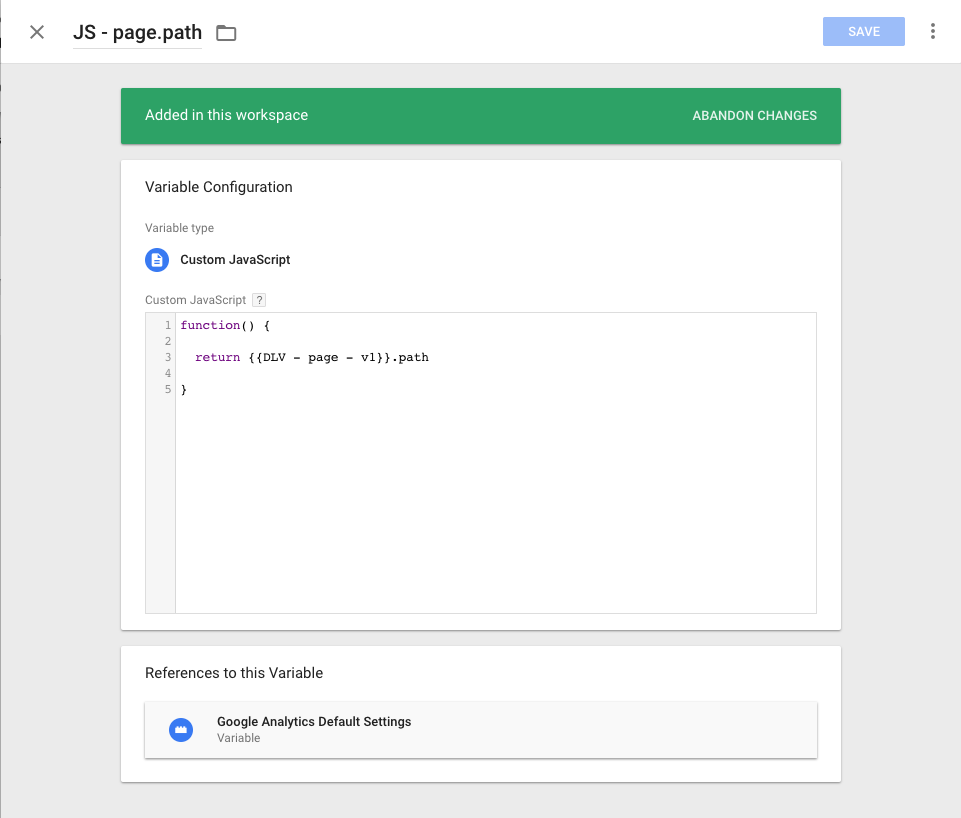The image size is (961, 818).
Task: Click the 'Added in this workspace' banner text
Action: 226,116
